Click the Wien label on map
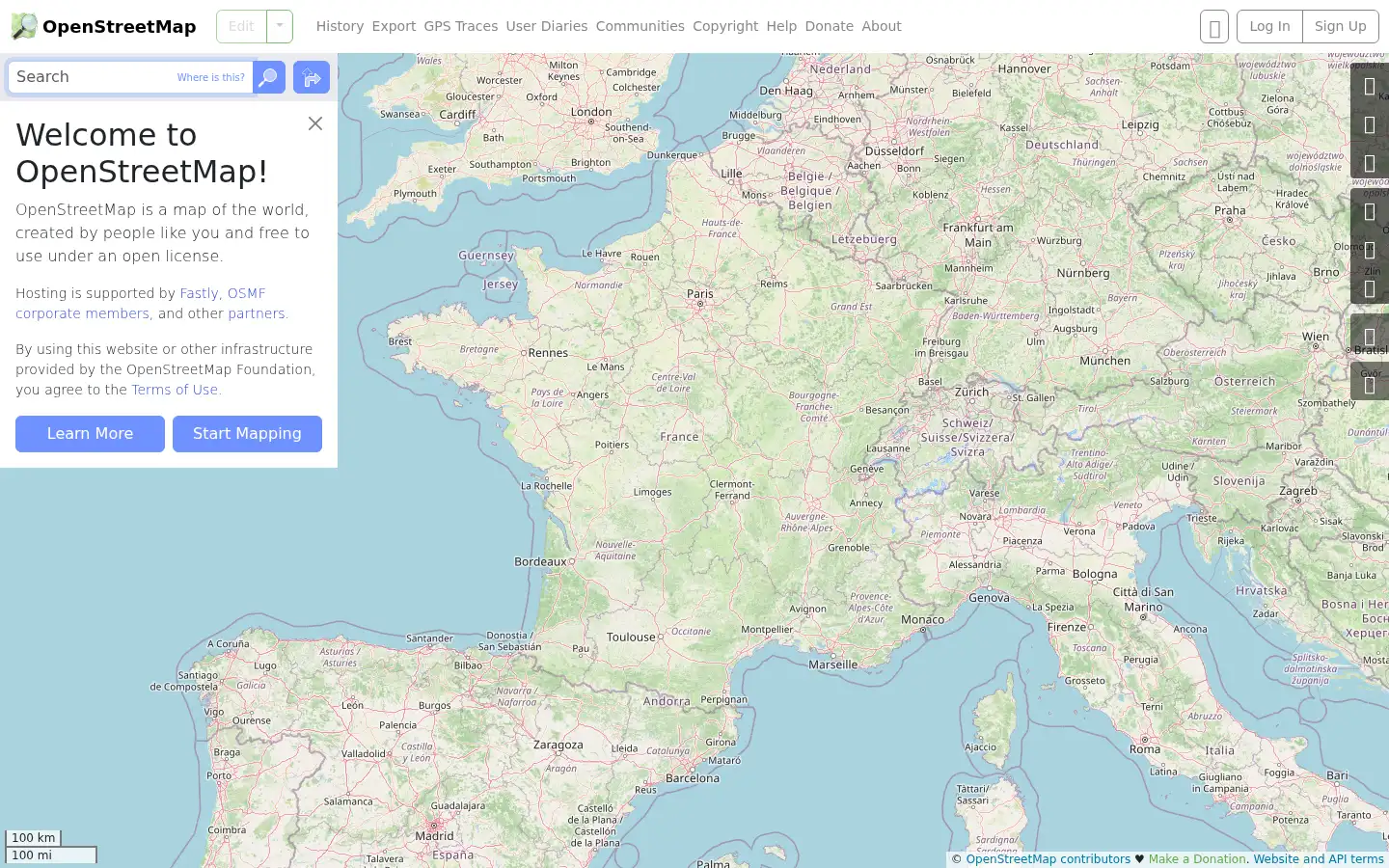 pos(1316,337)
